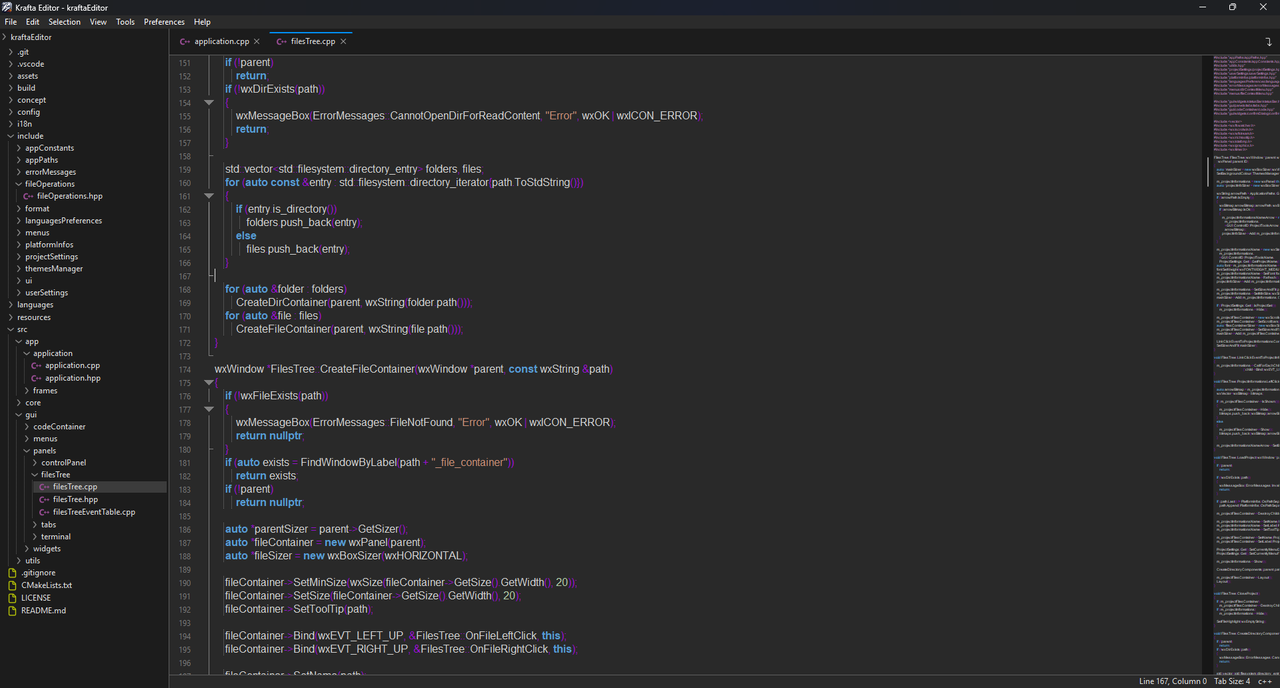Expand the controlPanel folder chevron
Viewport: 1280px width, 688px height.
click(35, 463)
